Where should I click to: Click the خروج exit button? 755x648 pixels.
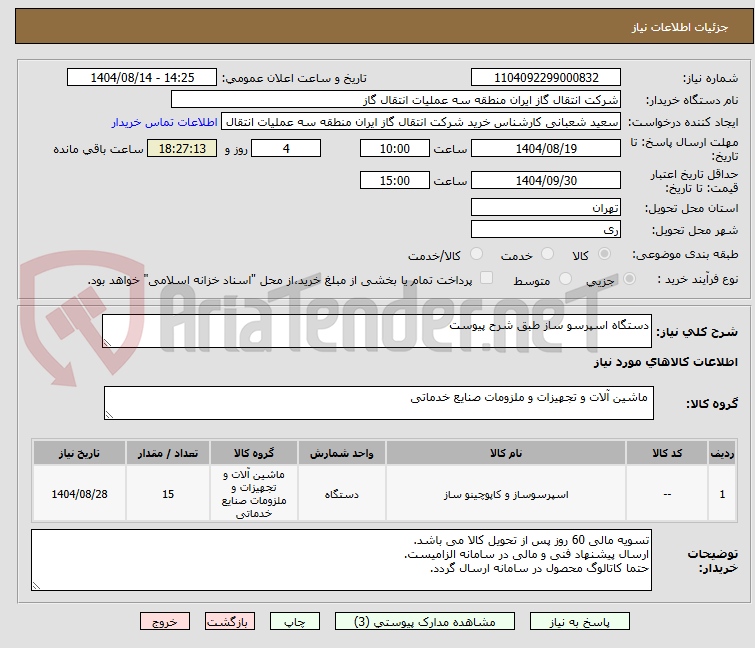coord(165,622)
